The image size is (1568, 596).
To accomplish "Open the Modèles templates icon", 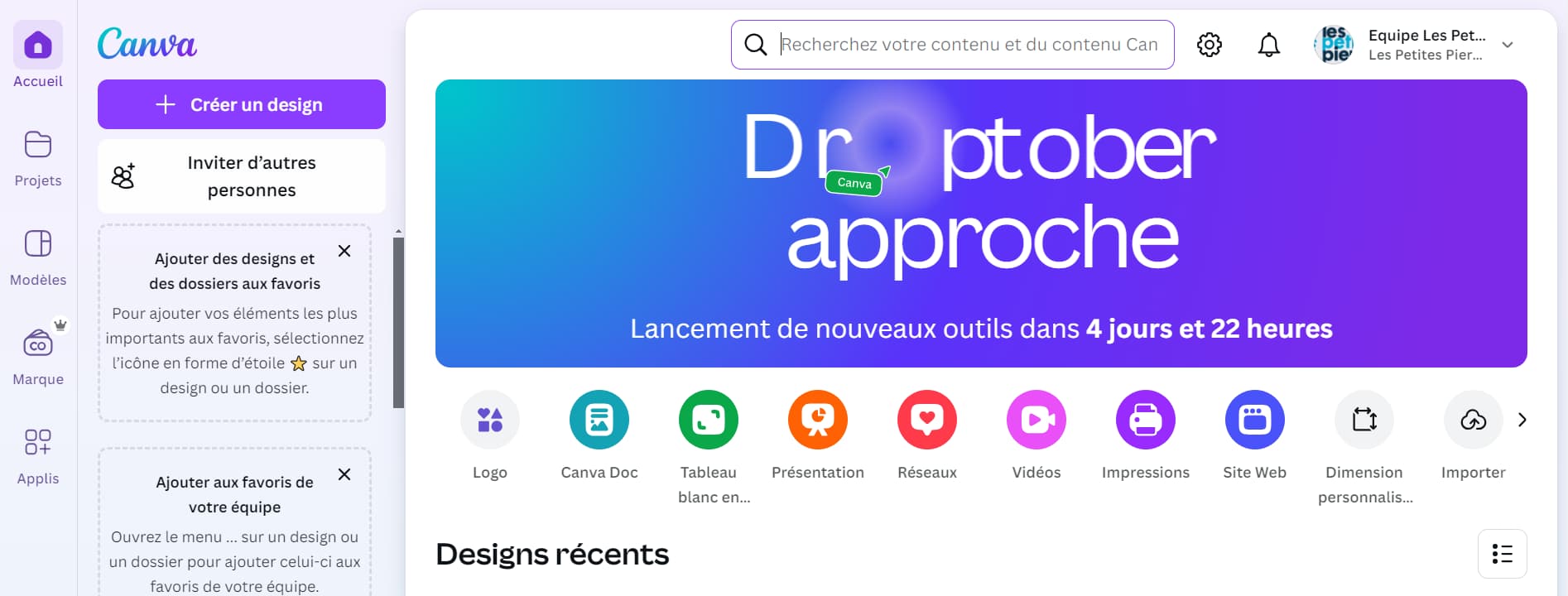I will click(x=38, y=244).
